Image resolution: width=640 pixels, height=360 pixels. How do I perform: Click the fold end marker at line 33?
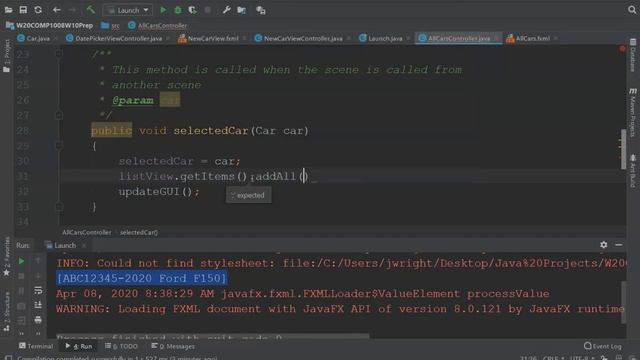click(59, 207)
